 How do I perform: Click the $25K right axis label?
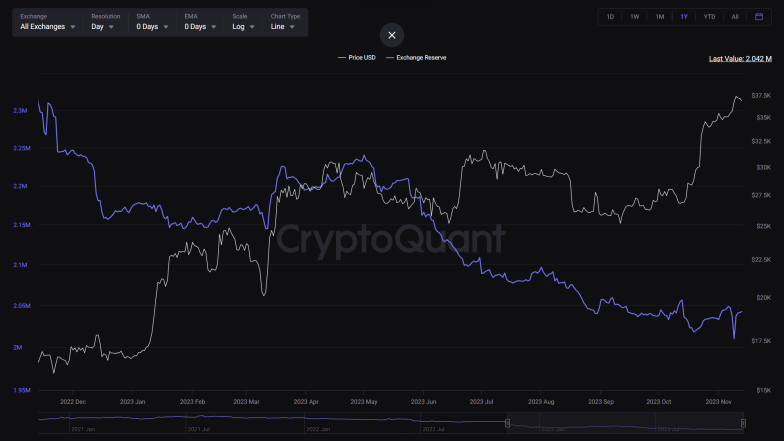pos(764,226)
